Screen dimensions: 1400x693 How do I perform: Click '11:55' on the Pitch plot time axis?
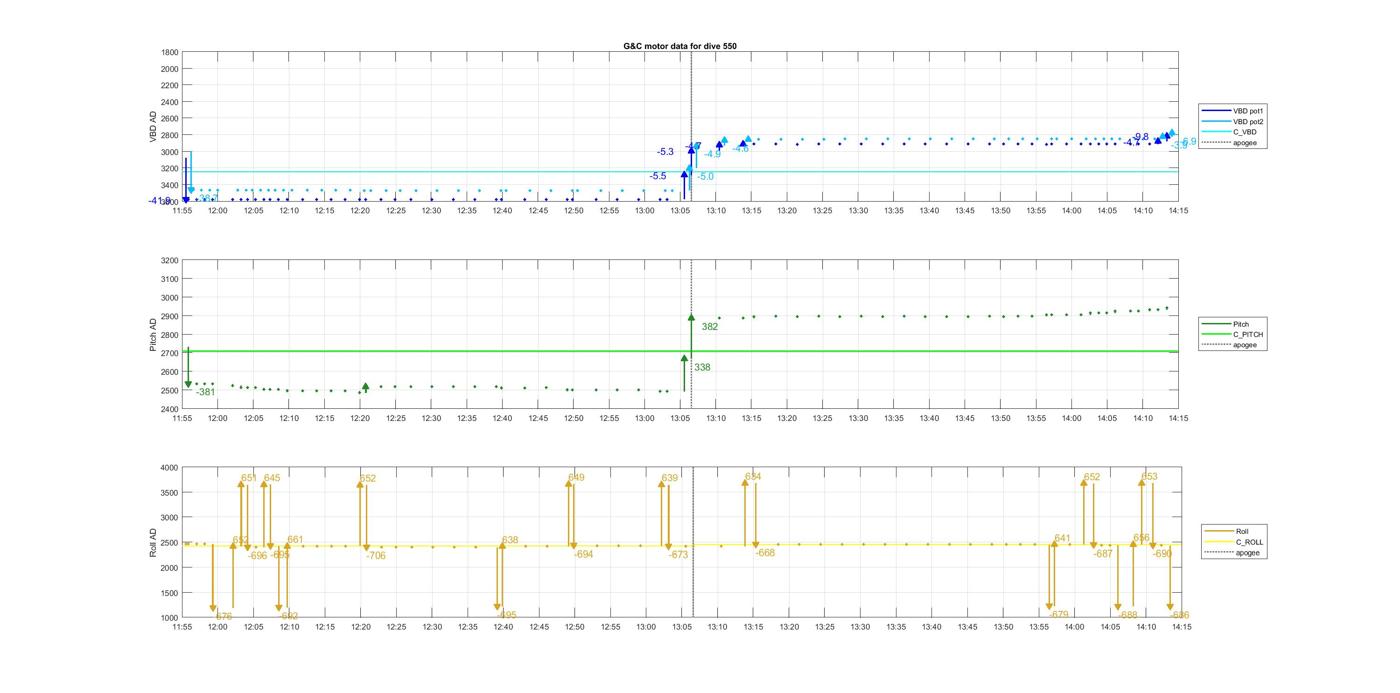[x=182, y=418]
